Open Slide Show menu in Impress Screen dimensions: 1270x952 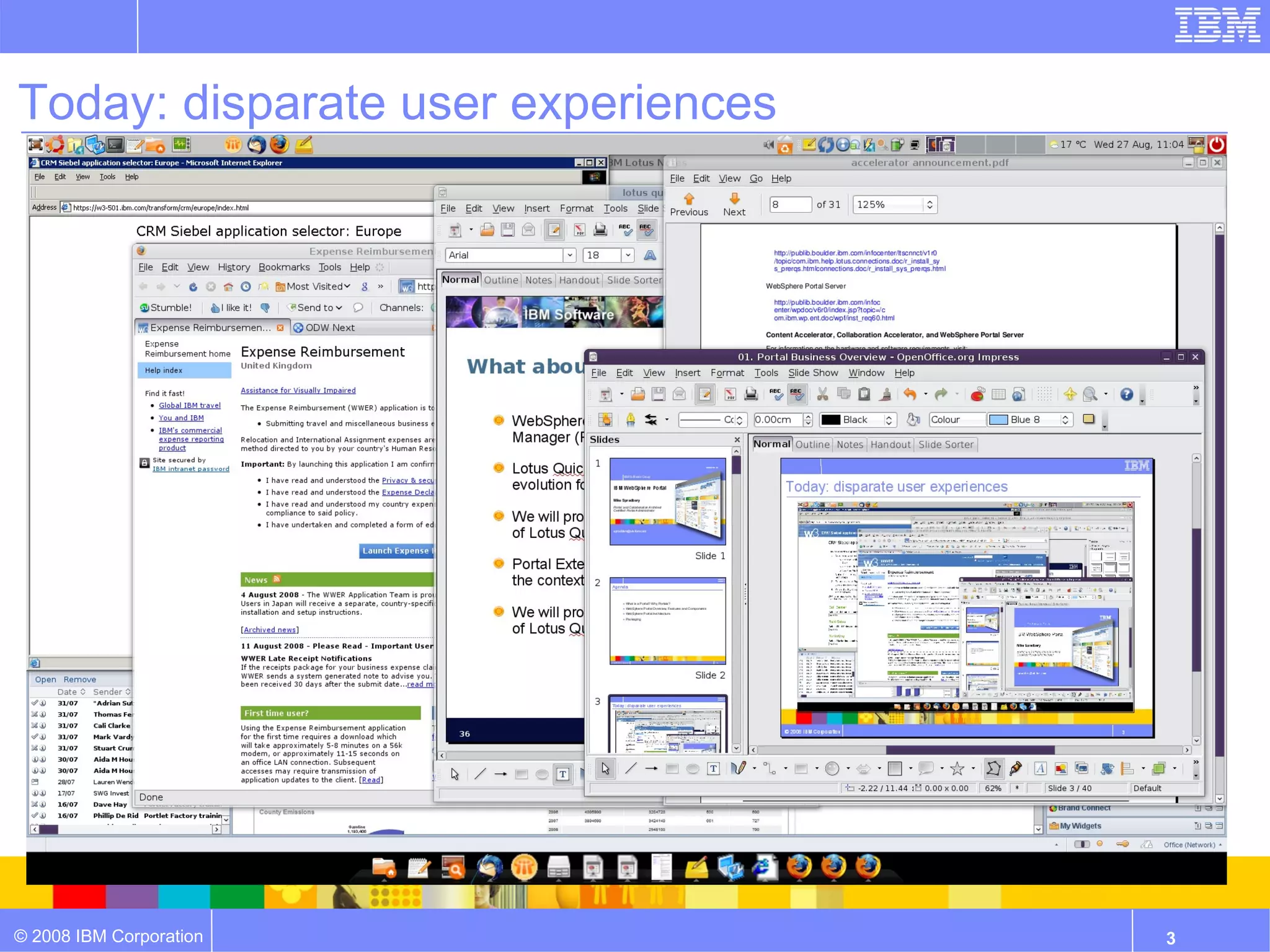[813, 372]
